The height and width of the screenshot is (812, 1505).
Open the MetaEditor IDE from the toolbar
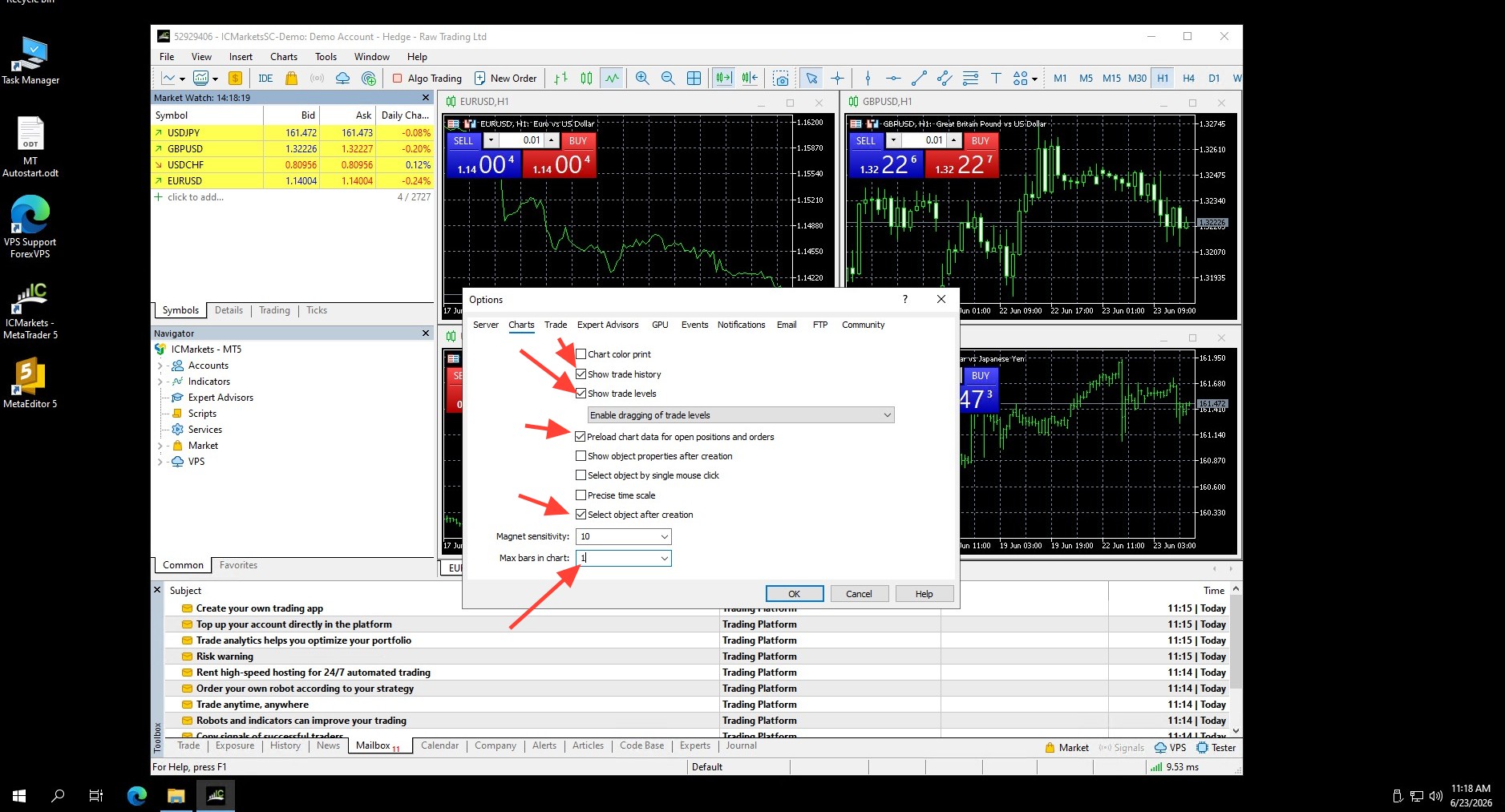(265, 78)
